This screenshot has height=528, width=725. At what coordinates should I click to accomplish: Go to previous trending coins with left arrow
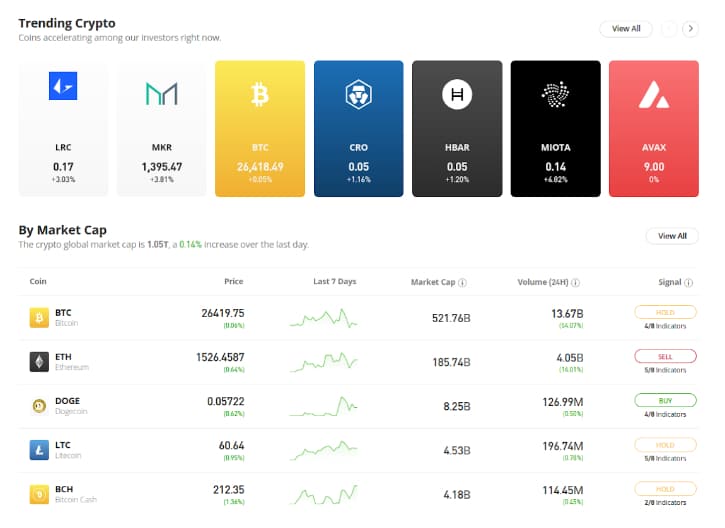pyautogui.click(x=669, y=29)
